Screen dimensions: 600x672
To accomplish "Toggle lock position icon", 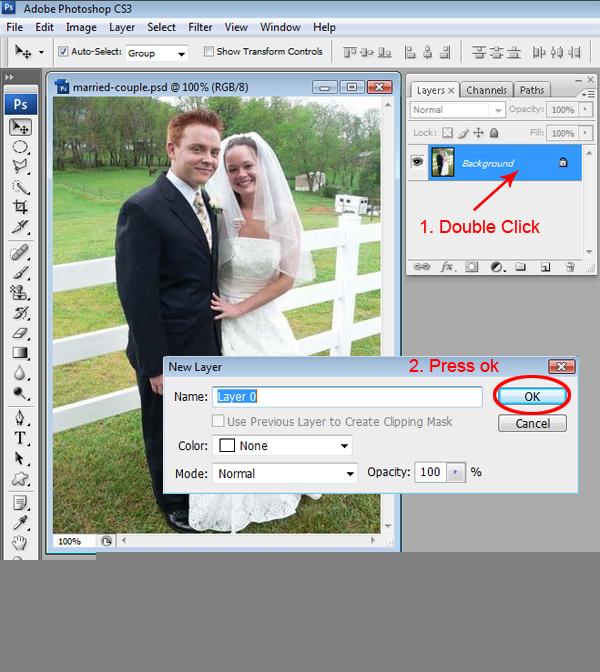I will point(478,133).
